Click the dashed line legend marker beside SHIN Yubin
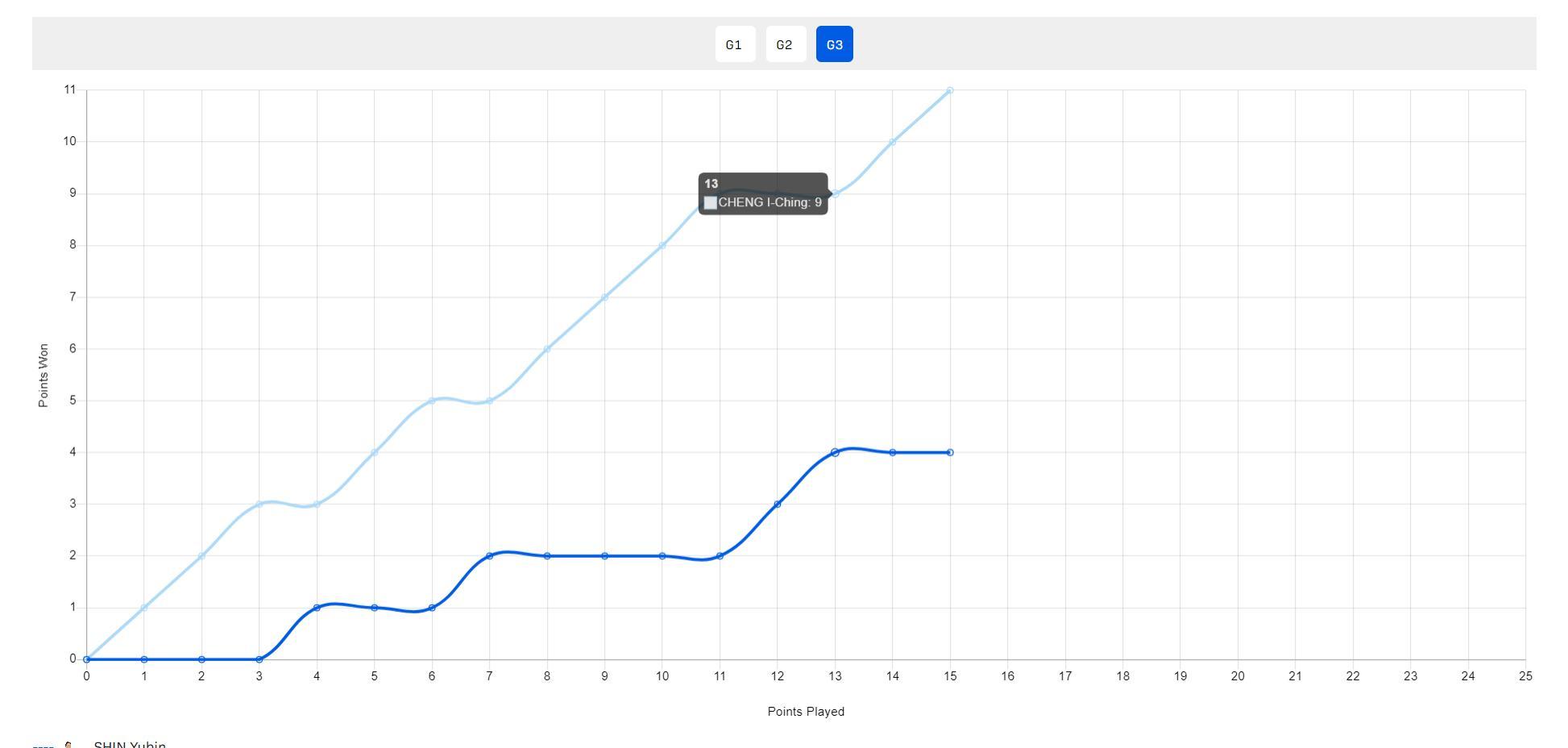This screenshot has width=1568, height=748. click(44, 746)
